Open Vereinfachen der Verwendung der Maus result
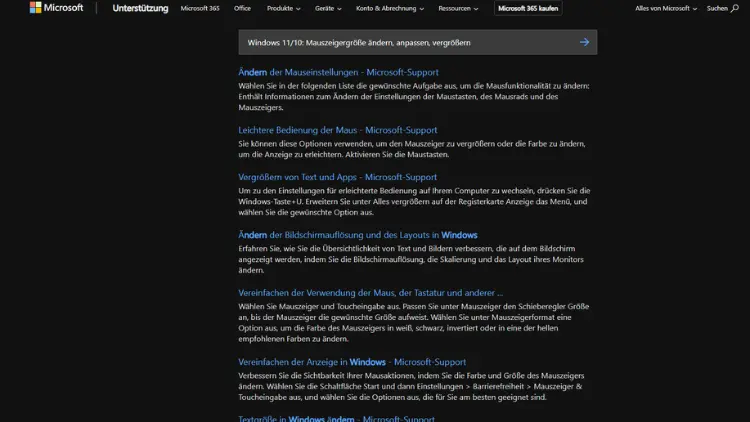The image size is (750, 422). pyautogui.click(x=371, y=293)
